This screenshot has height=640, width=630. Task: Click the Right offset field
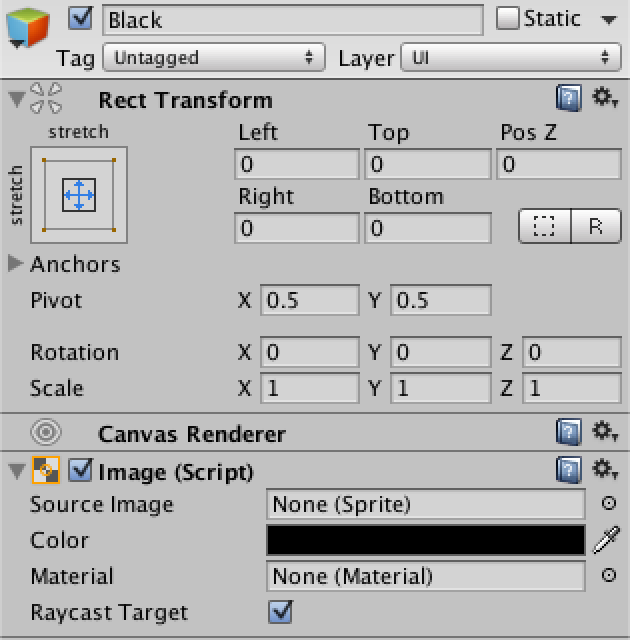pyautogui.click(x=297, y=228)
